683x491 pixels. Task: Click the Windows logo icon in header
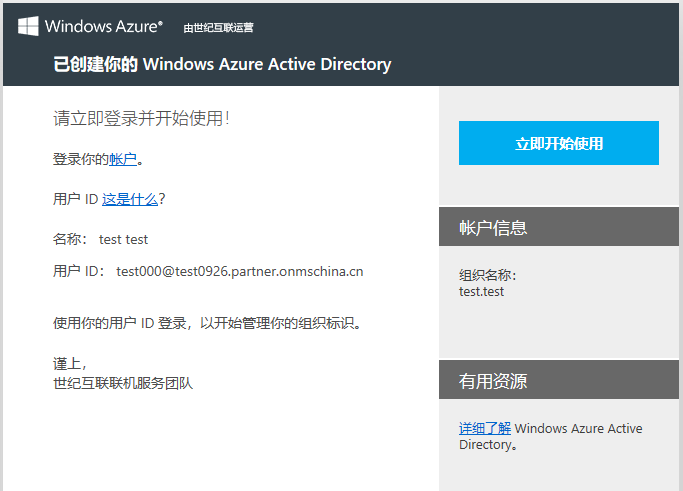coord(28,26)
